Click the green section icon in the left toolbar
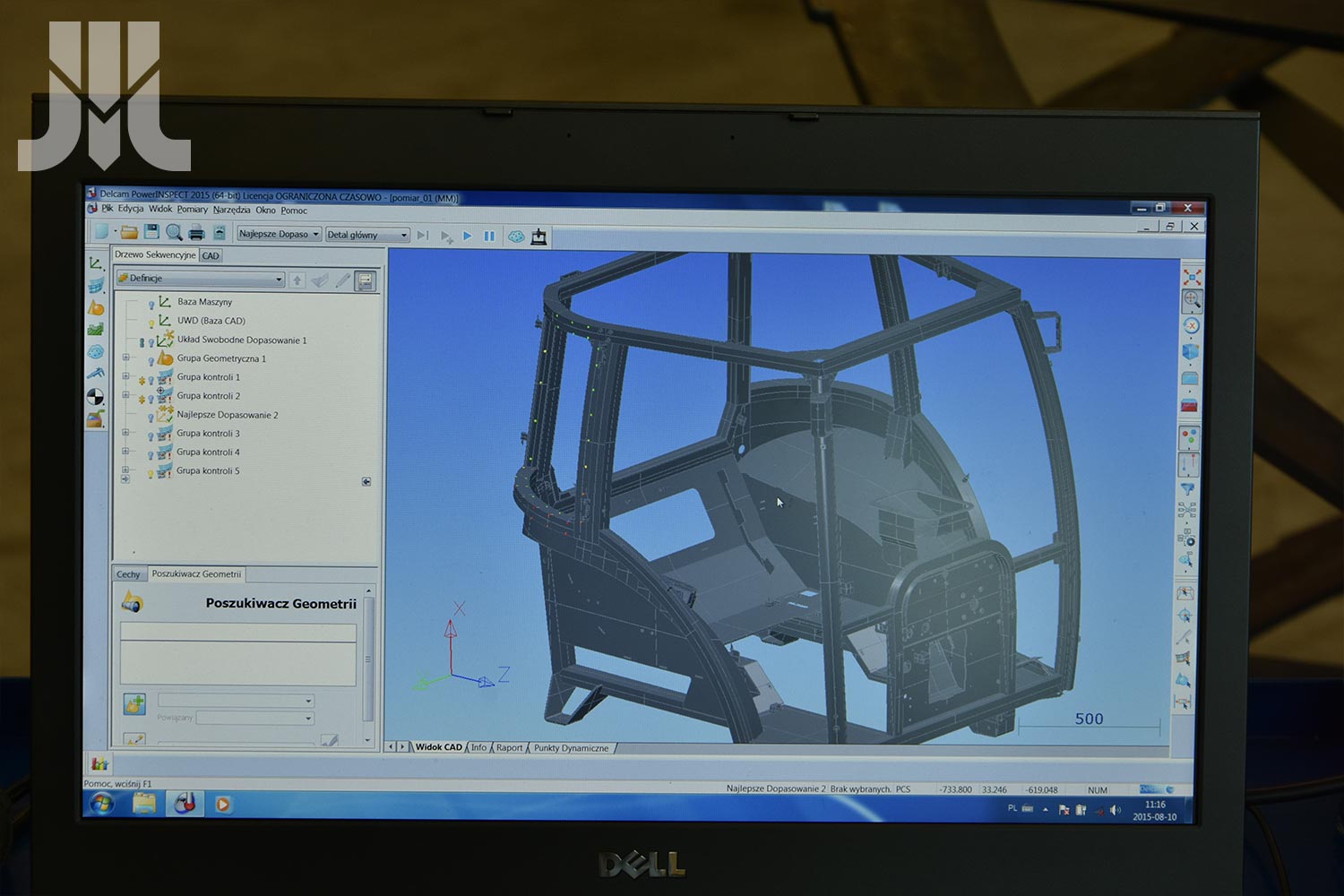The width and height of the screenshot is (1344, 896). coord(96,330)
